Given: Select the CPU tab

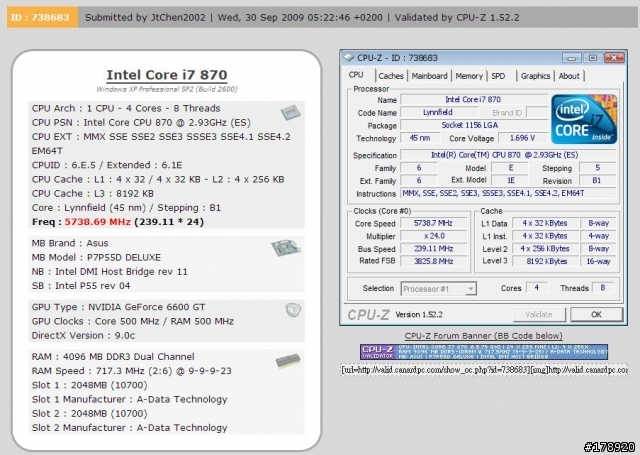Looking at the screenshot, I should pyautogui.click(x=356, y=75).
